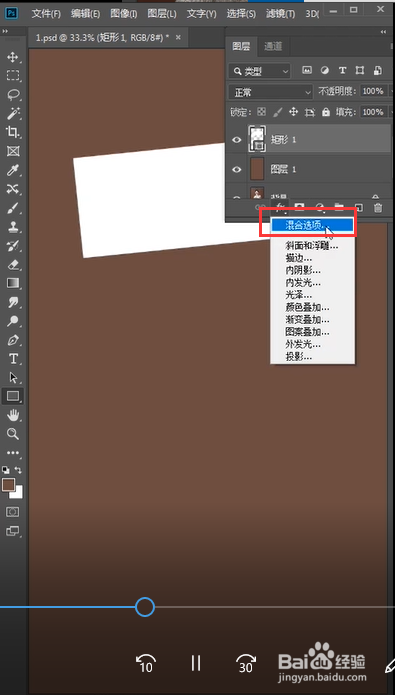The height and width of the screenshot is (695, 395).
Task: Choose 混合选项 from fx menu
Action: click(x=313, y=225)
